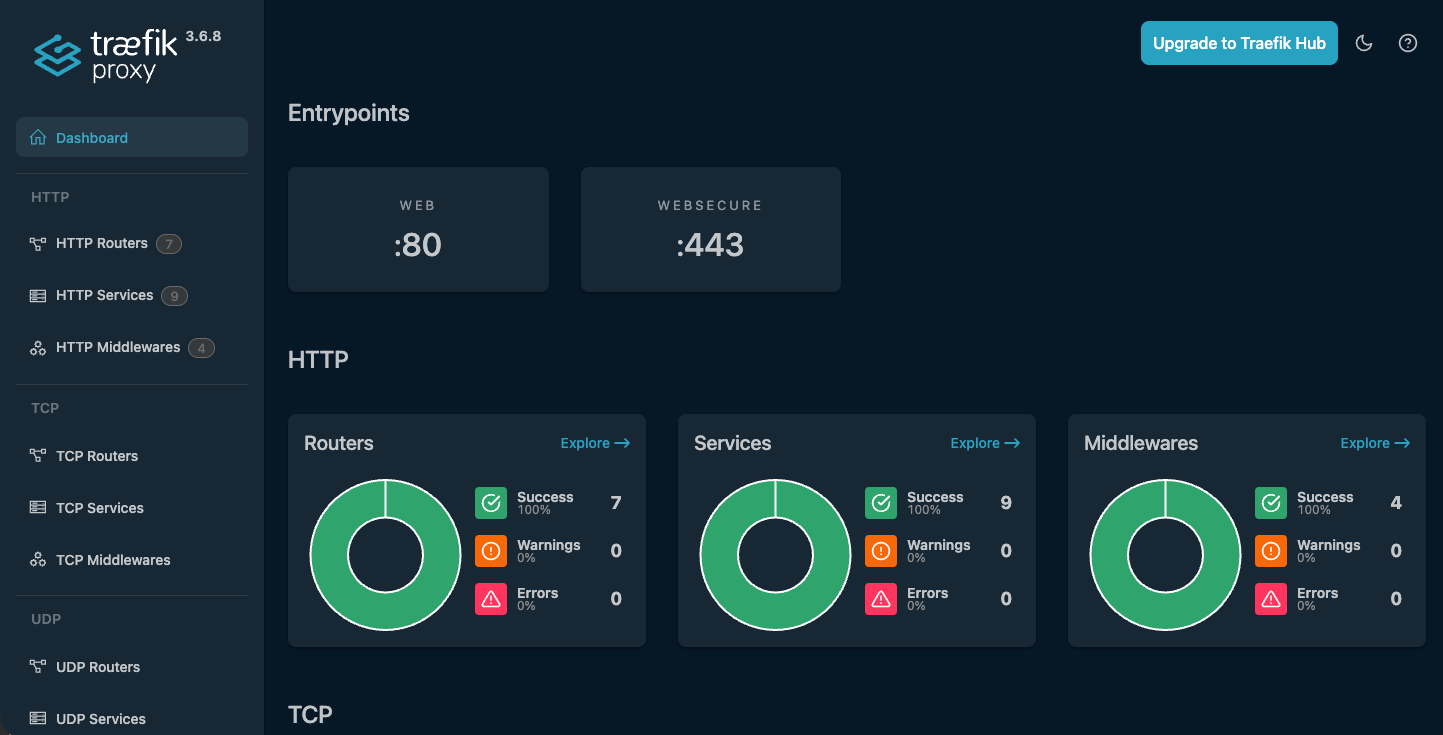This screenshot has height=735, width=1443.
Task: Click the HTTP Middlewares sidebar icon
Action: (x=38, y=348)
